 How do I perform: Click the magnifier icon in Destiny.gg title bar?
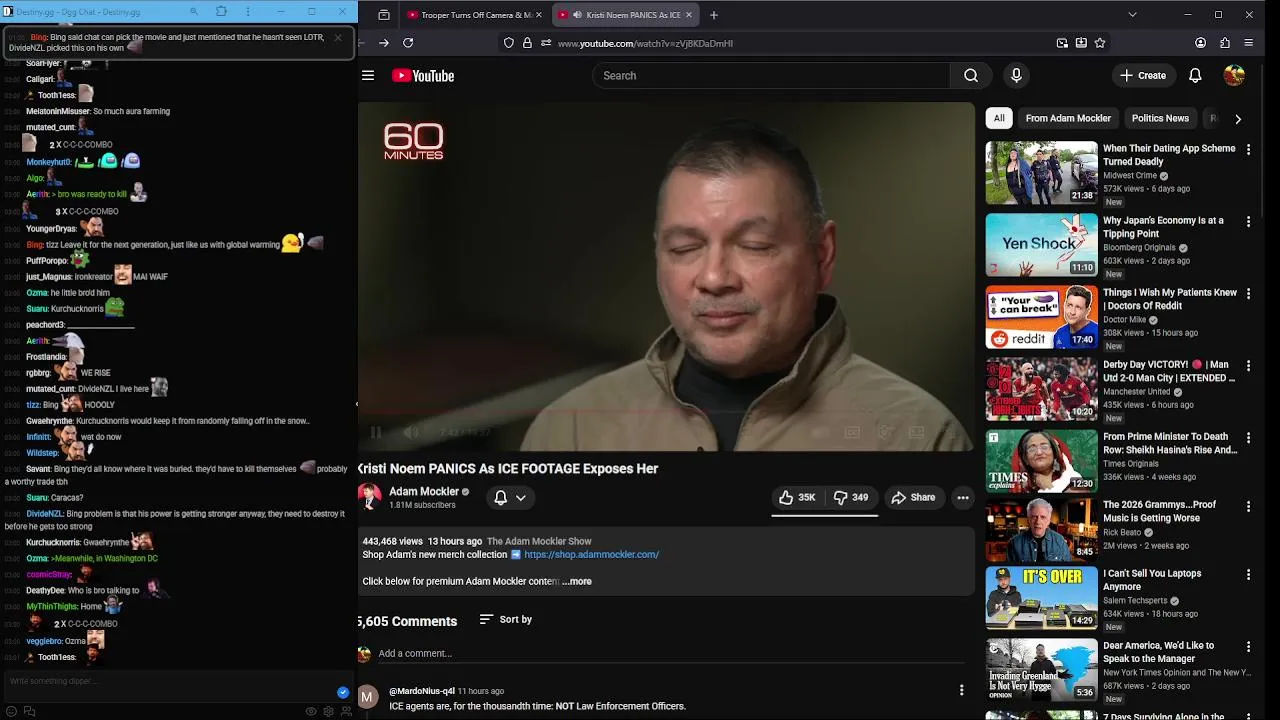[x=194, y=12]
